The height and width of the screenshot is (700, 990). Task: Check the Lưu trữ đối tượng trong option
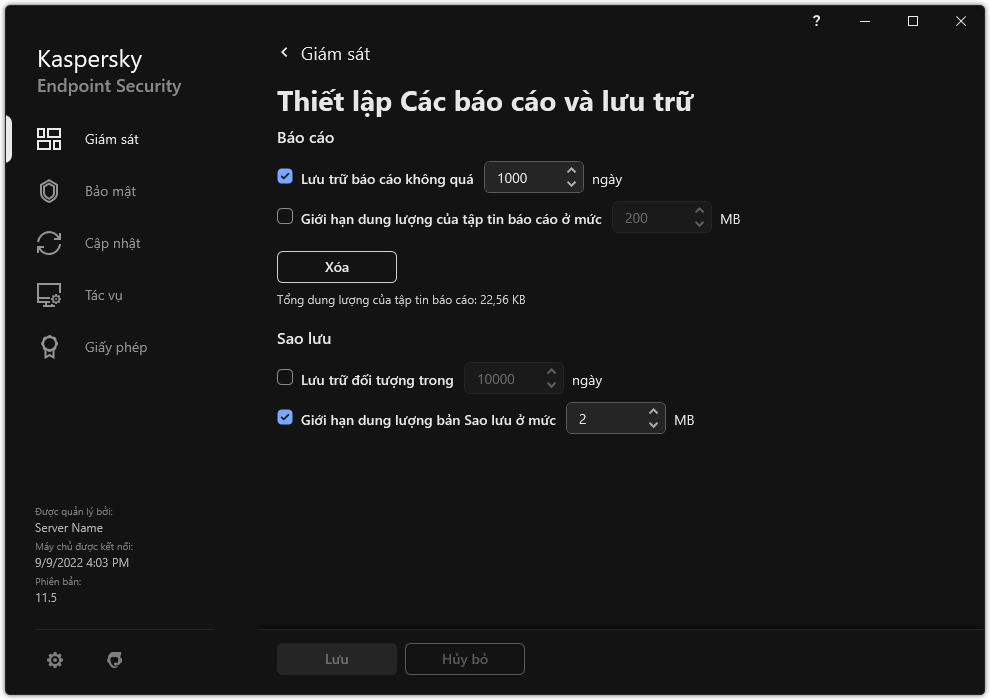click(285, 378)
